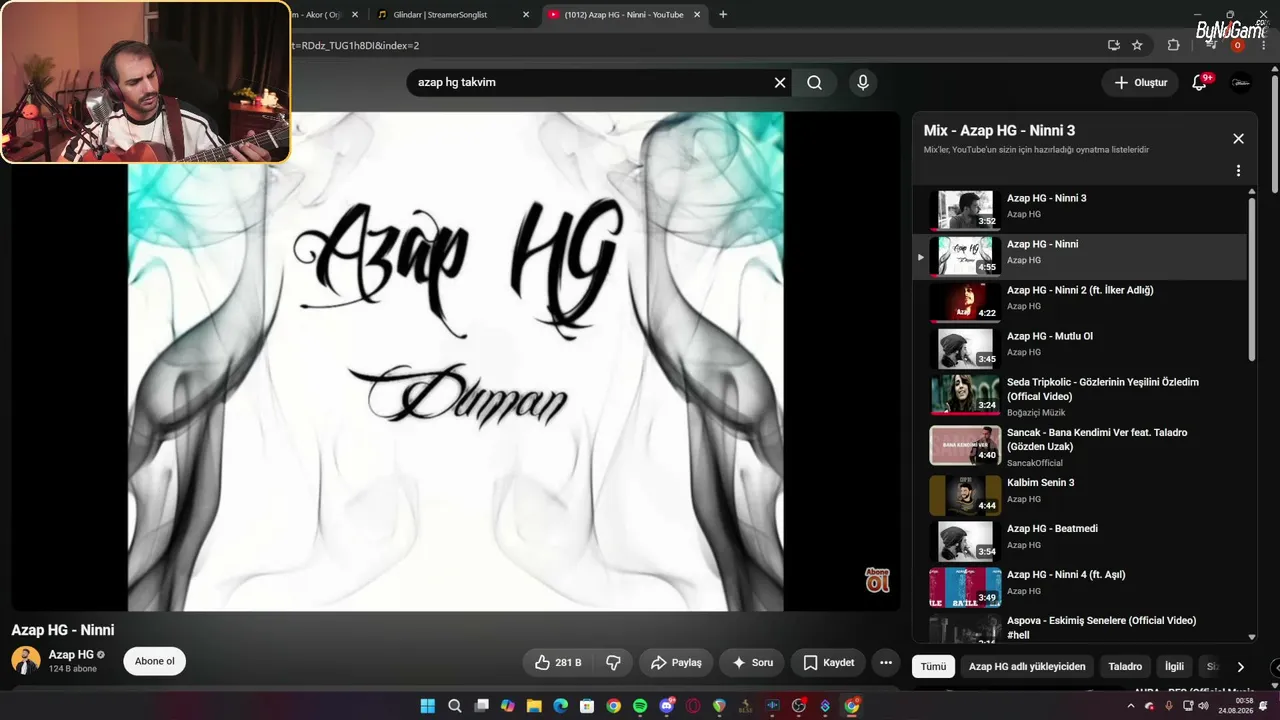Image resolution: width=1280 pixels, height=720 pixels.
Task: Click the playlist scroll-down arrow
Action: tap(1251, 637)
